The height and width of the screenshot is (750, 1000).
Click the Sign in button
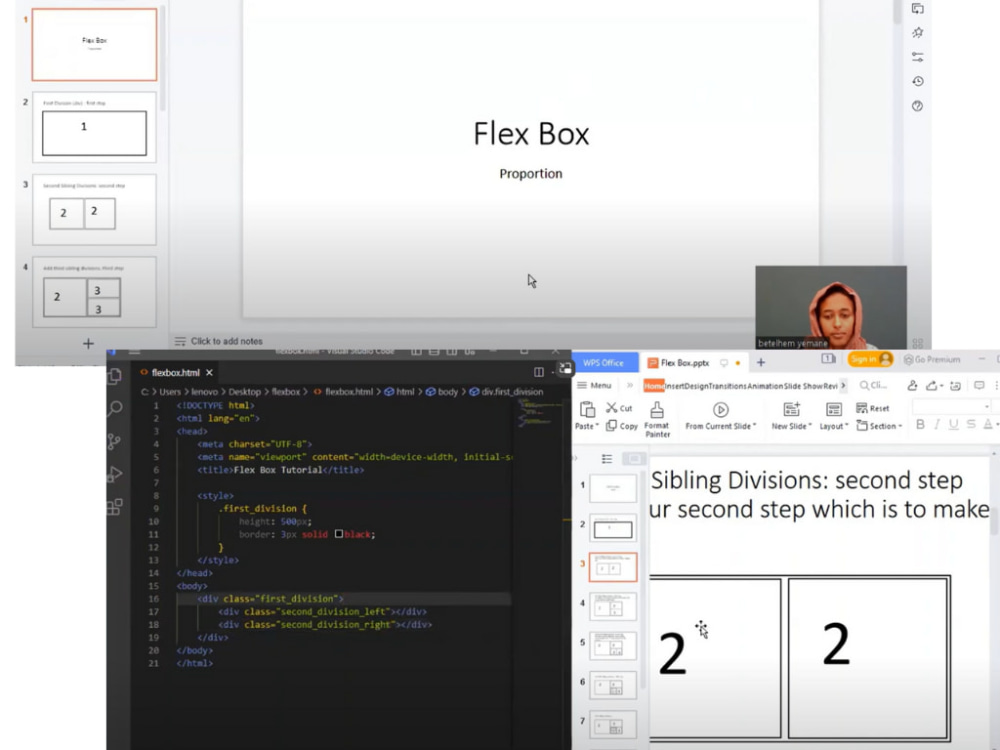pyautogui.click(x=870, y=359)
